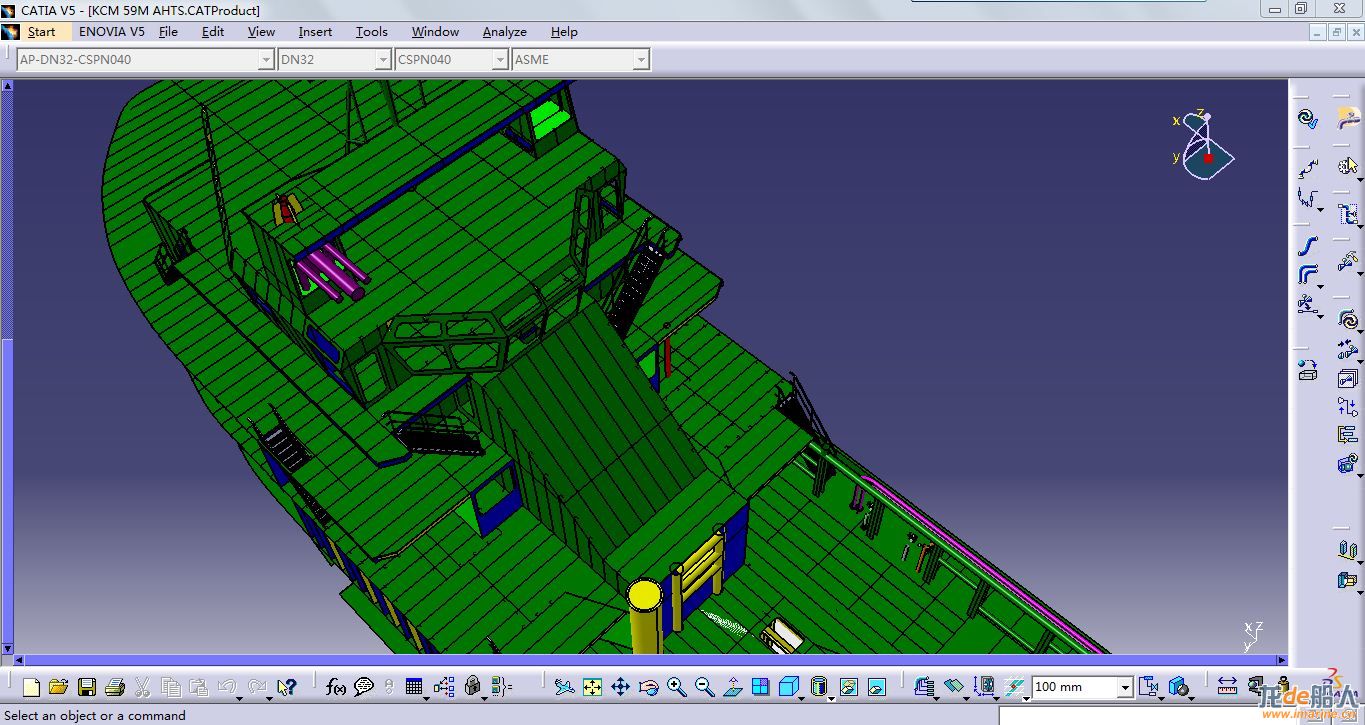Select the Rotate view tool
Image resolution: width=1365 pixels, height=725 pixels.
[648, 687]
